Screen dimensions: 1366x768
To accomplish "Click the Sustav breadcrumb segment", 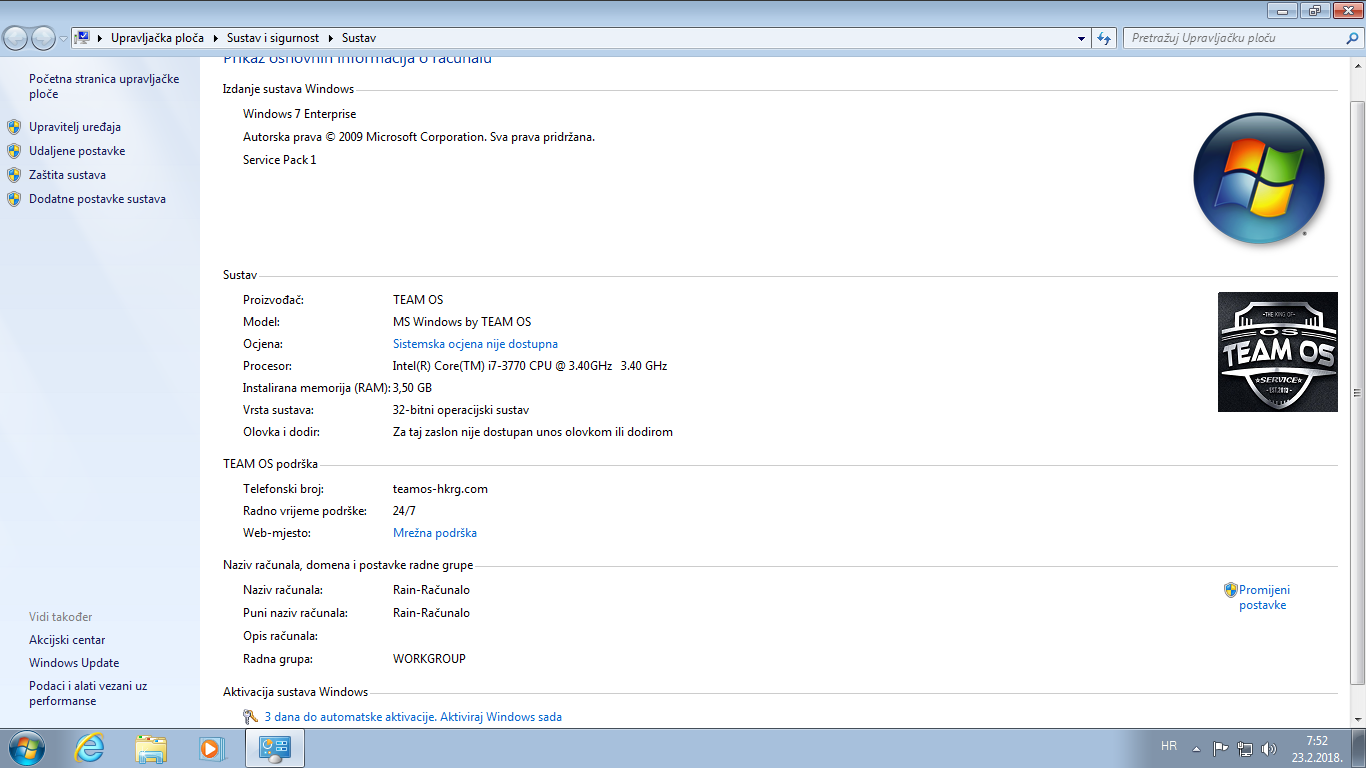I will point(359,38).
